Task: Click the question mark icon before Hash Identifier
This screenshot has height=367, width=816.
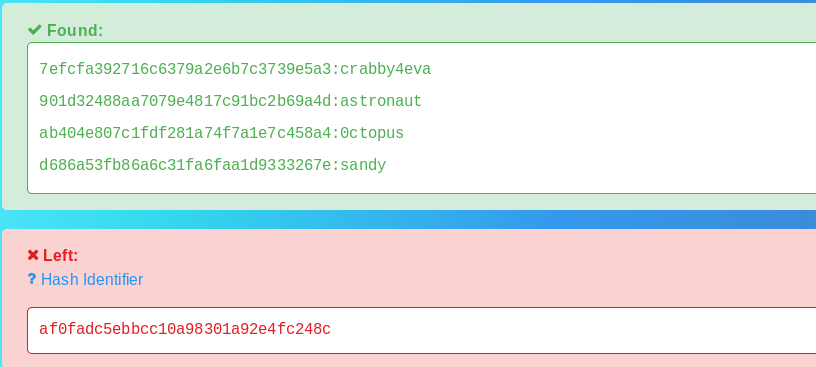Action: pos(32,279)
